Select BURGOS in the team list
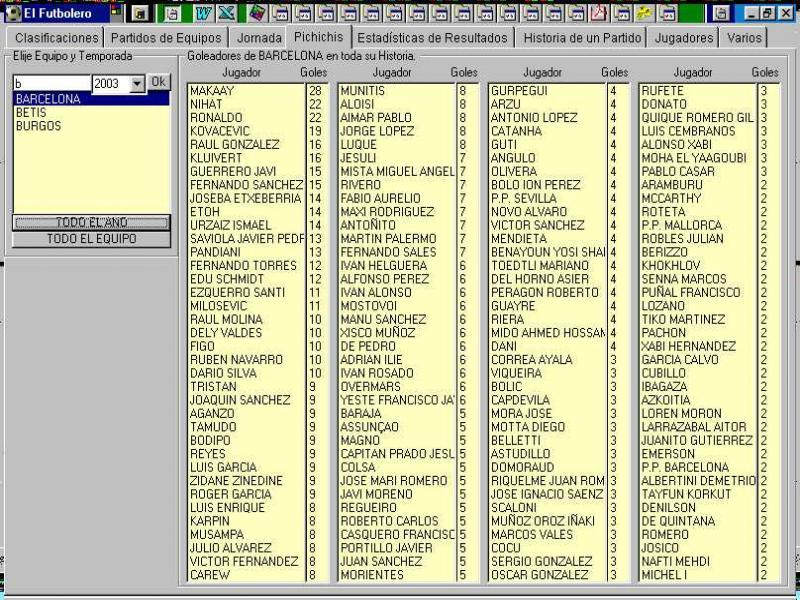The image size is (800, 600). click(x=91, y=126)
